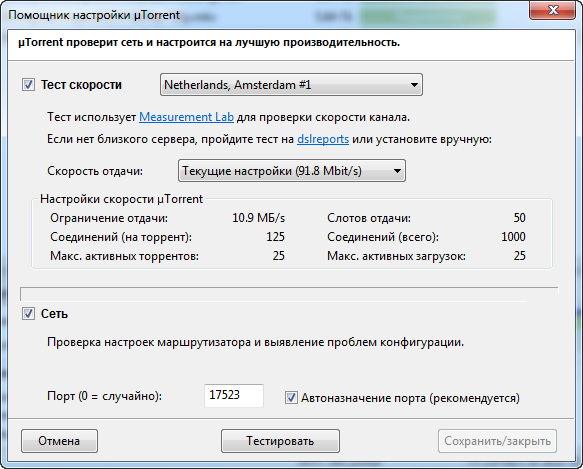Click the empty progress bar above Сеть
This screenshot has width=583, height=469.
[289, 294]
